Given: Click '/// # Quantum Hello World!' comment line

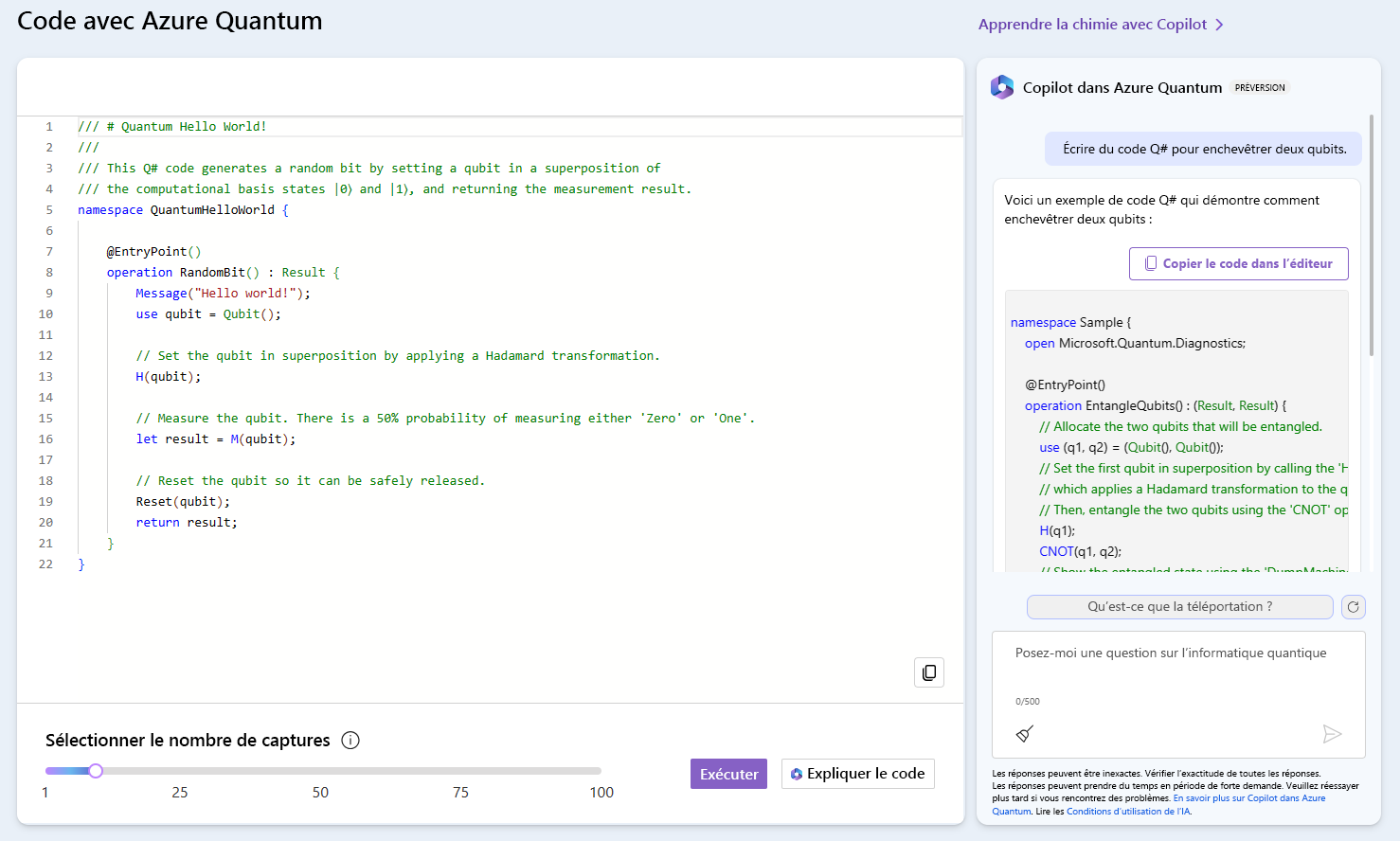Looking at the screenshot, I should [x=172, y=127].
